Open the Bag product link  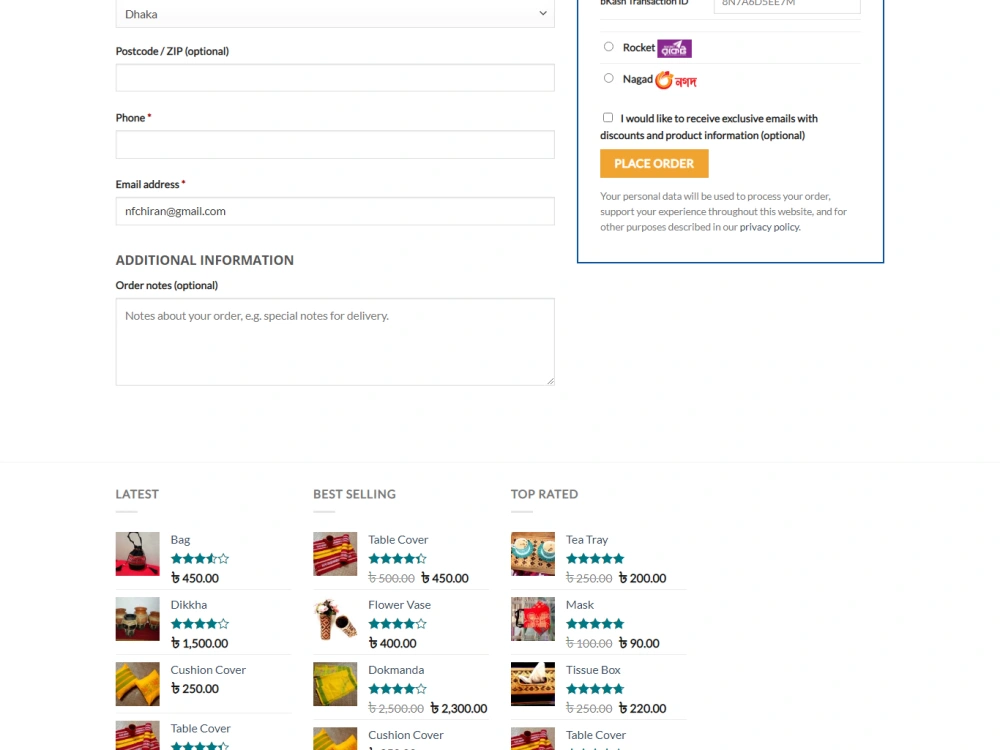click(x=180, y=540)
